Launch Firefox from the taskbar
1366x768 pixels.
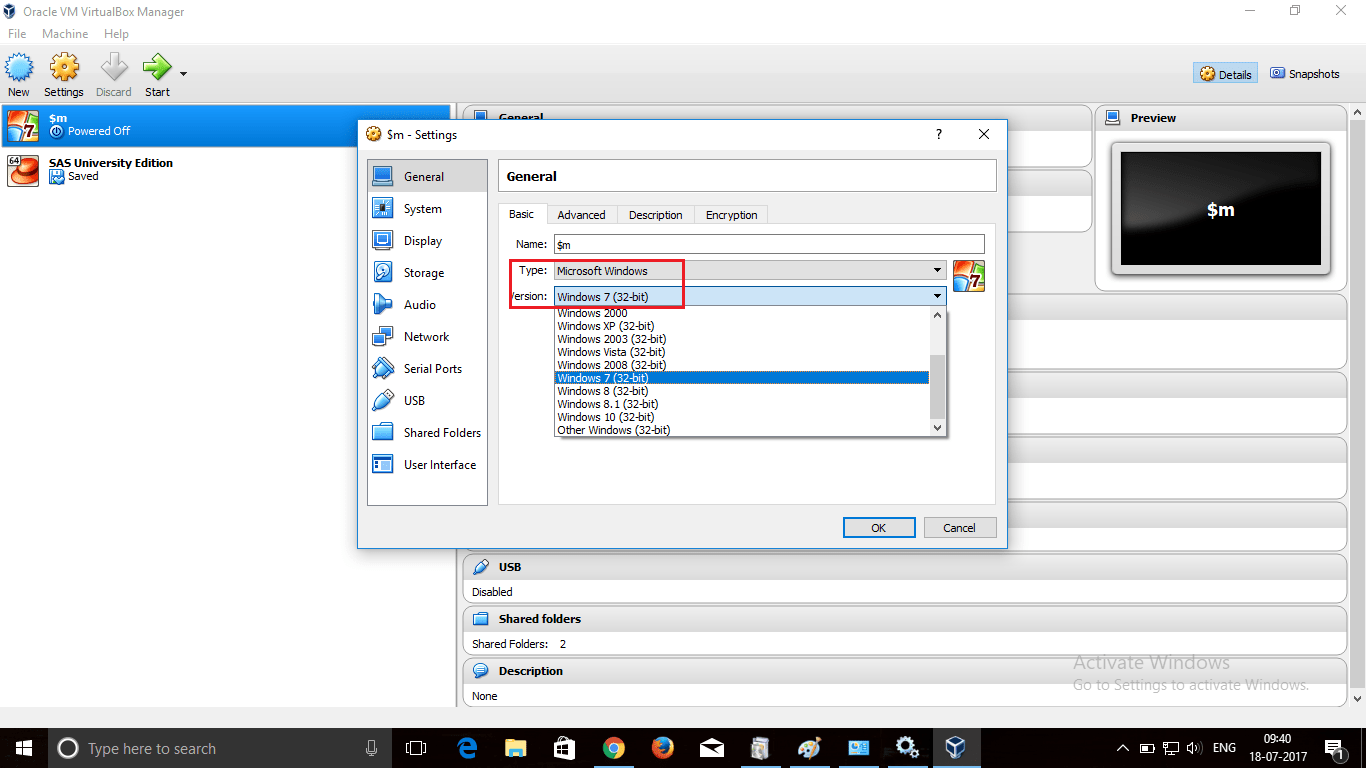click(663, 748)
